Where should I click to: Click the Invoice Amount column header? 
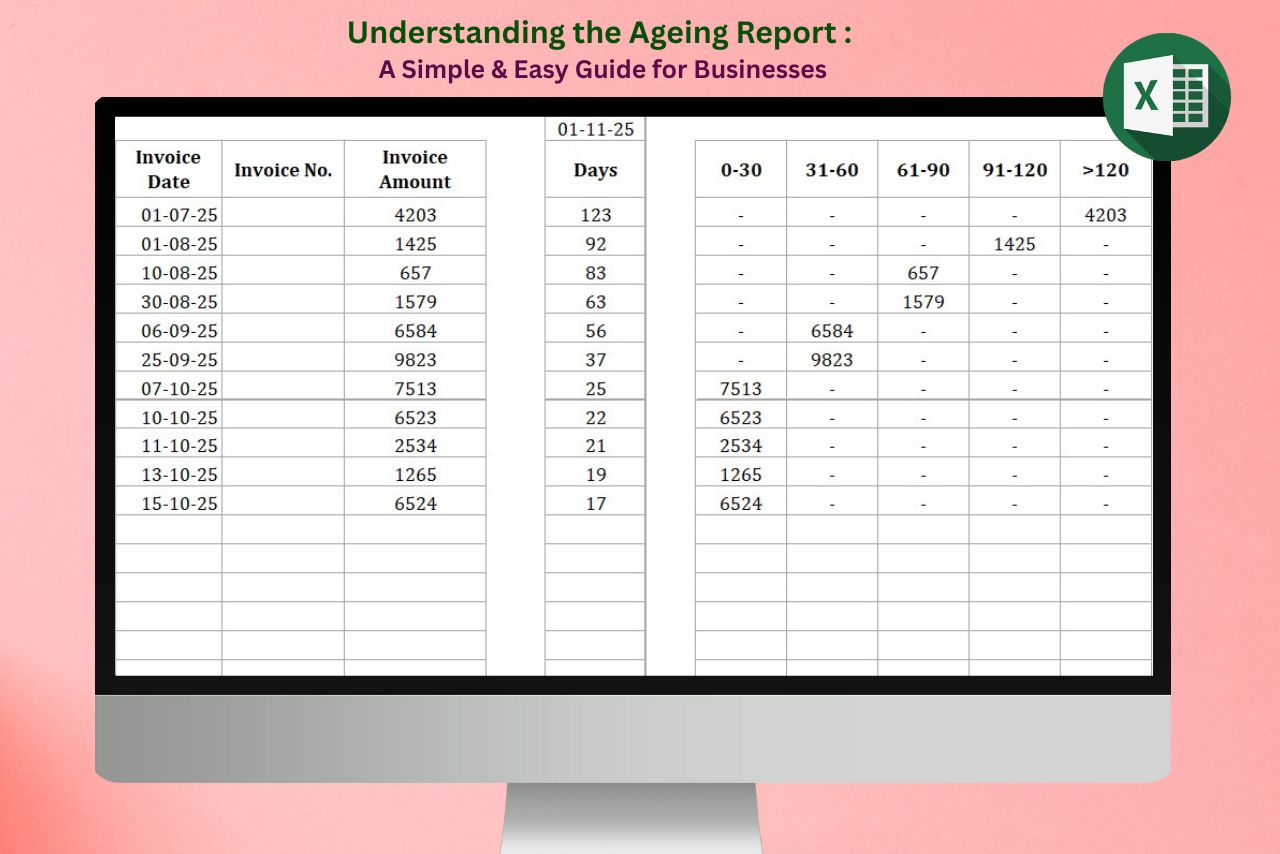(x=415, y=169)
